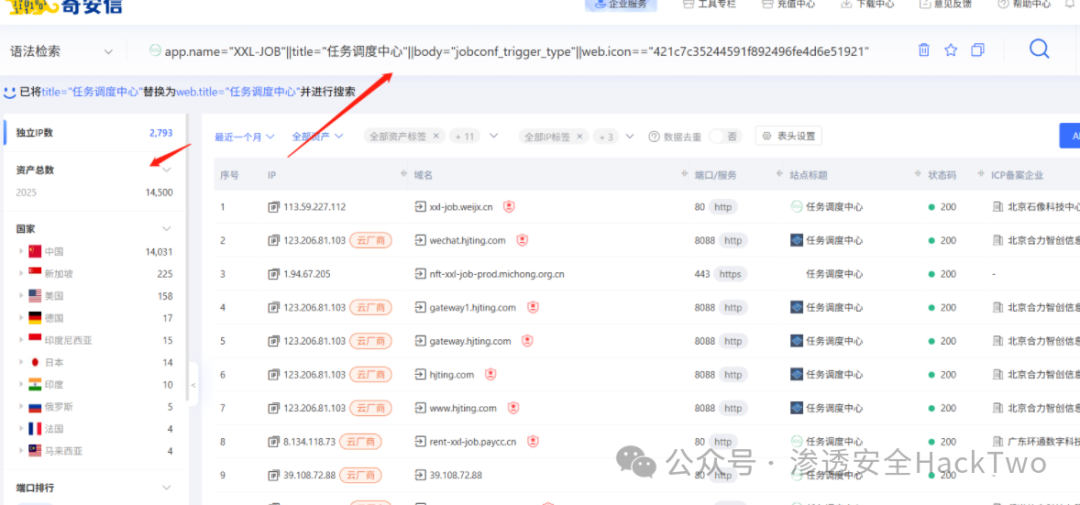This screenshot has width=1080, height=505.
Task: Run the search with the magnifier icon
Action: pyautogui.click(x=1039, y=49)
